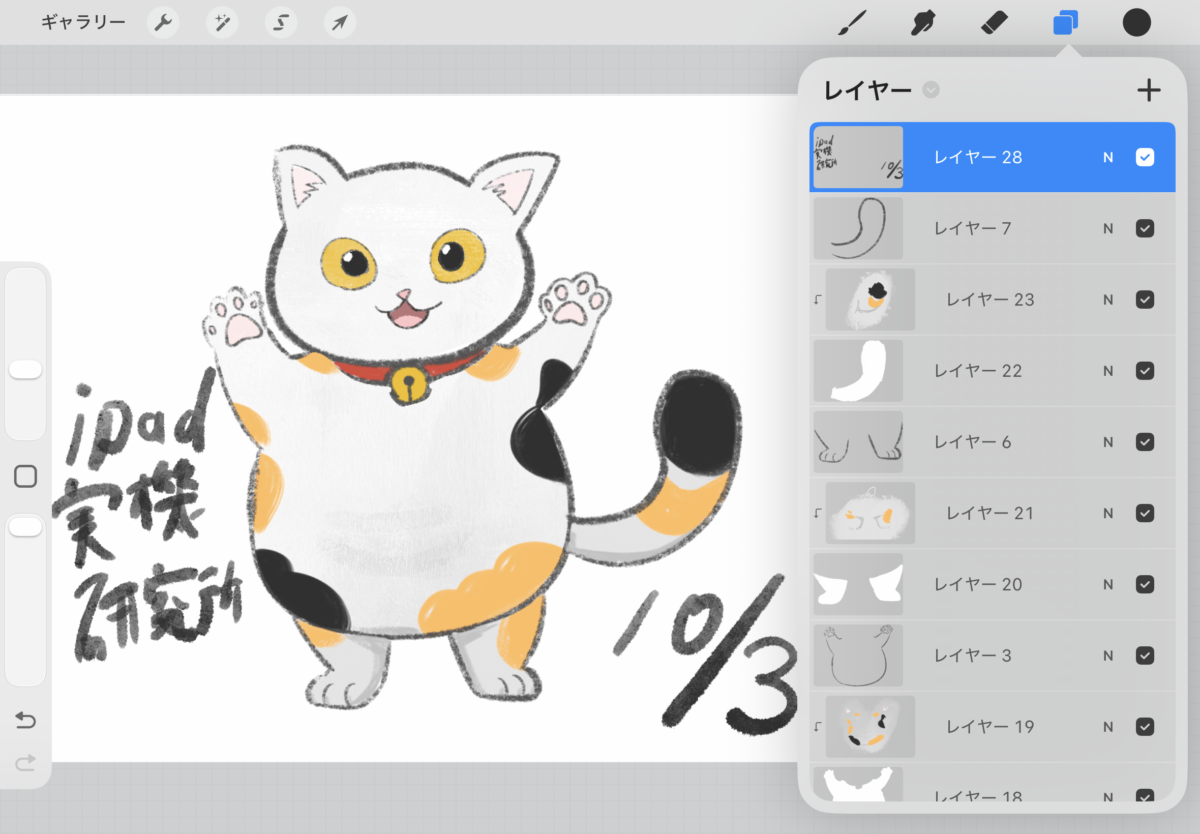Click the レイヤー 6 layer name

click(973, 441)
